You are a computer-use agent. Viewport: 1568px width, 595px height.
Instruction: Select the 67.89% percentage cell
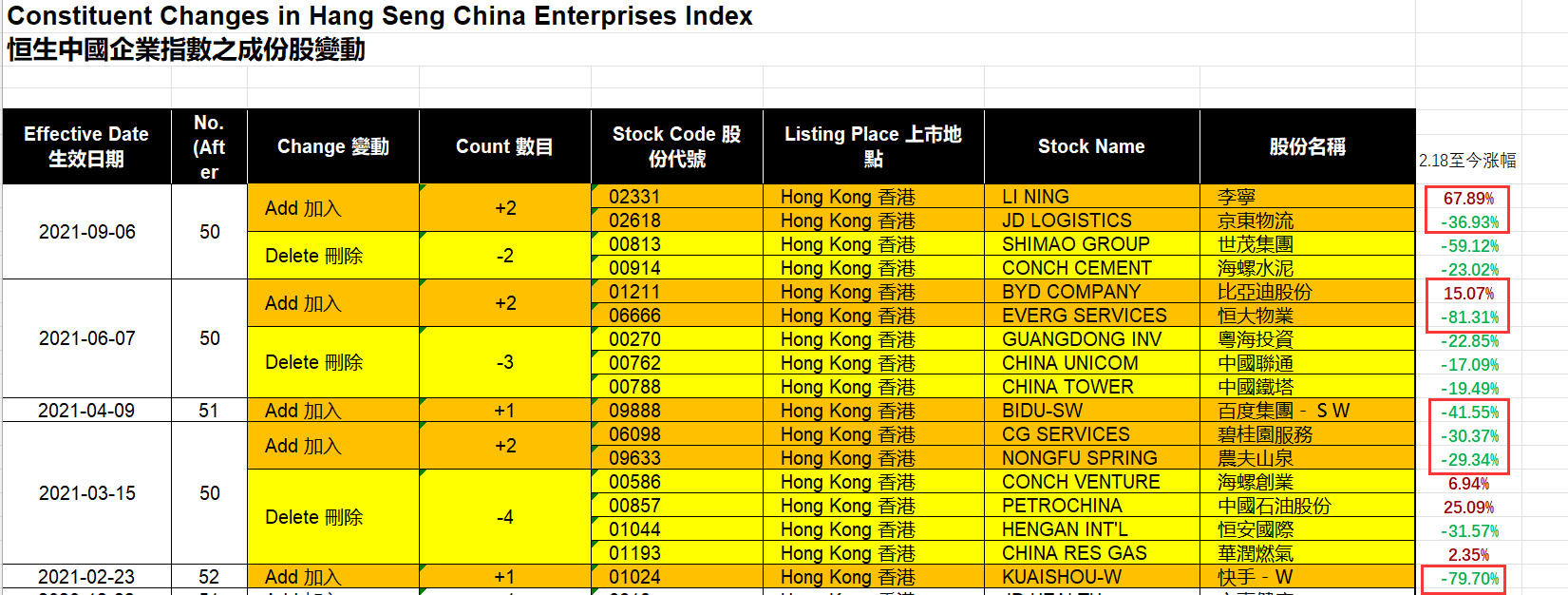point(1468,199)
